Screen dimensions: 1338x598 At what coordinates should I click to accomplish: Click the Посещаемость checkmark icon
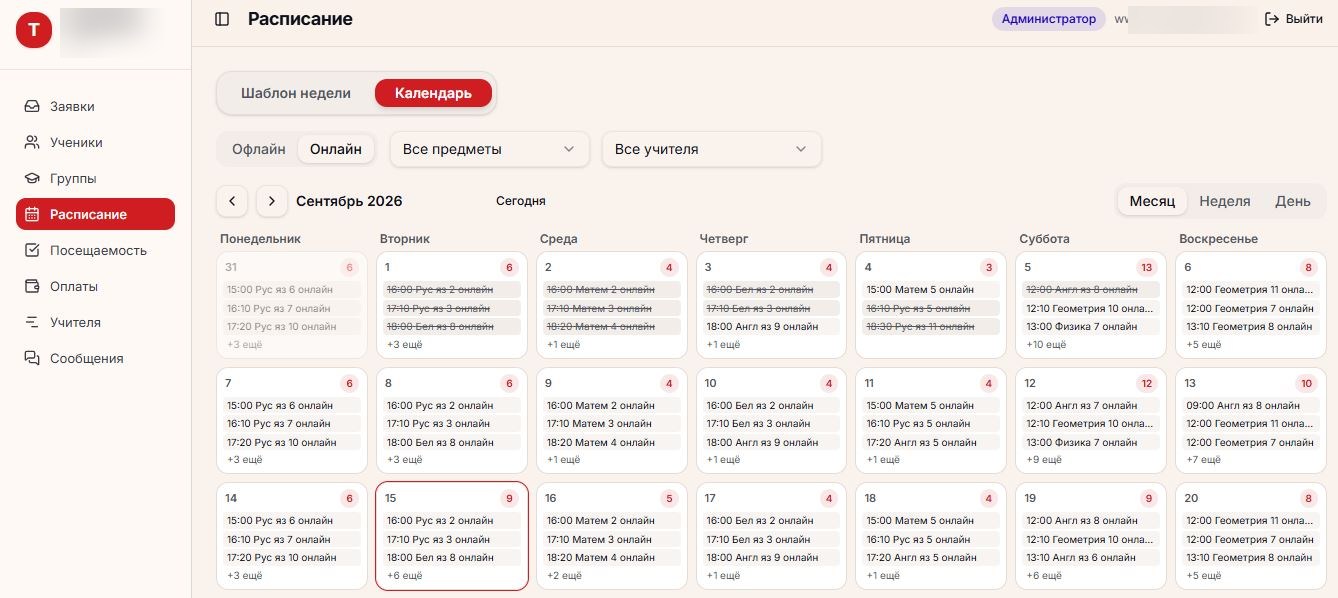coord(32,250)
